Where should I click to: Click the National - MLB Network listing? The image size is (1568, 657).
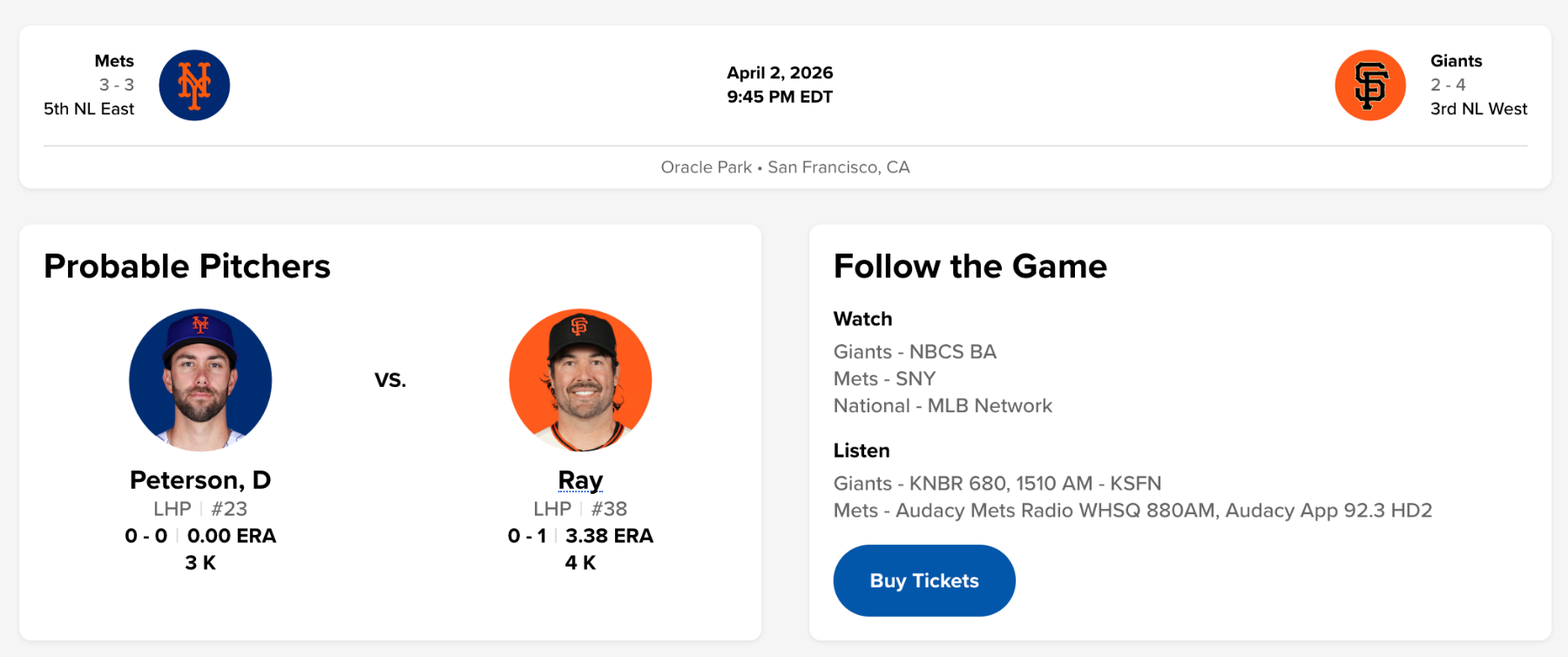(x=943, y=406)
